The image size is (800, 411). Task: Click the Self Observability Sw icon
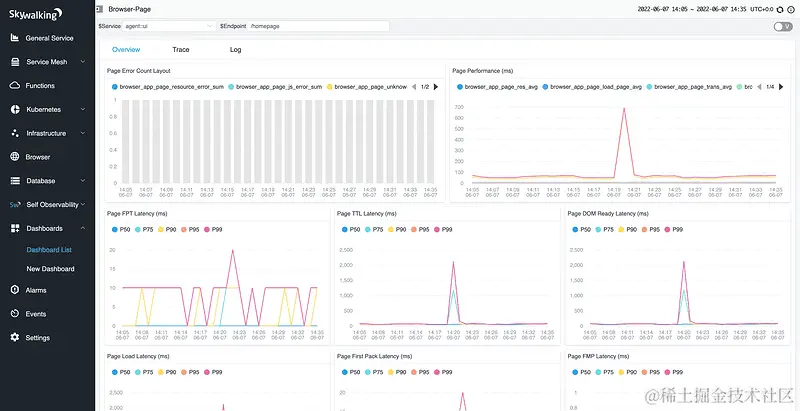pos(15,204)
